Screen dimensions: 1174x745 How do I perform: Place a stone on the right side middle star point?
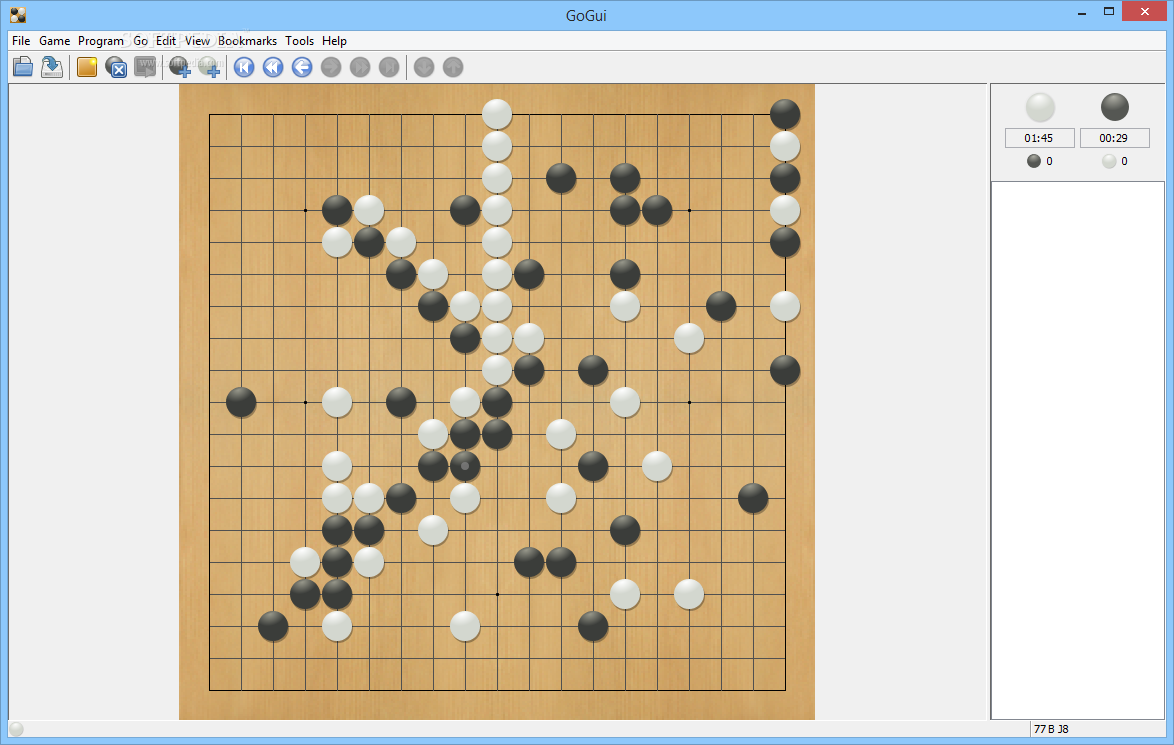[690, 402]
